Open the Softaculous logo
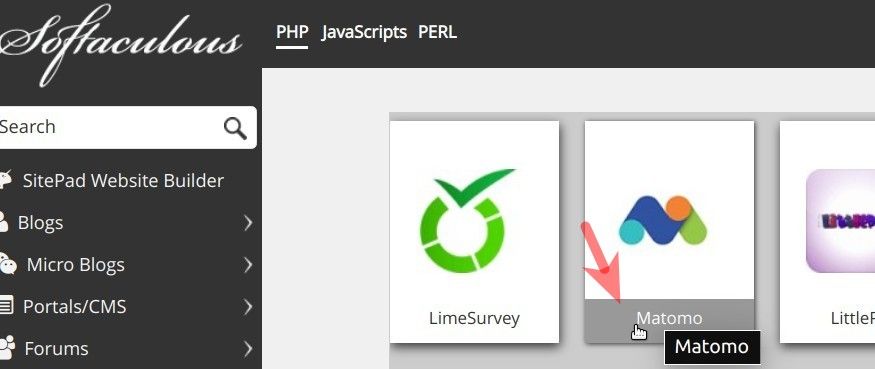This screenshot has height=369, width=875. coord(121,45)
